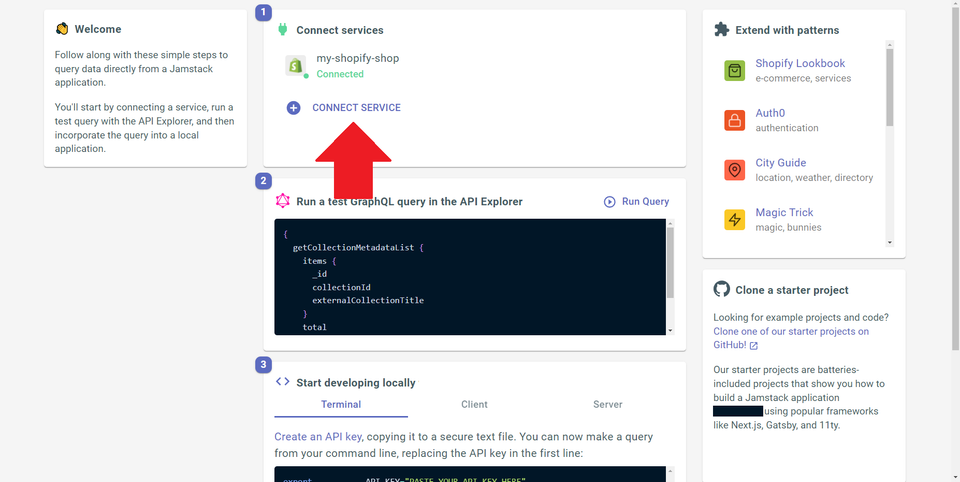Click the plus icon beside Connect Service

(x=293, y=108)
